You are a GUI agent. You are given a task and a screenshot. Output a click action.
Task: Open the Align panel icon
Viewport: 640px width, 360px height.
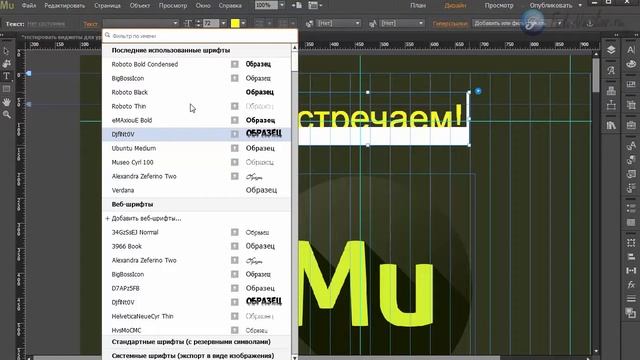[631, 257]
